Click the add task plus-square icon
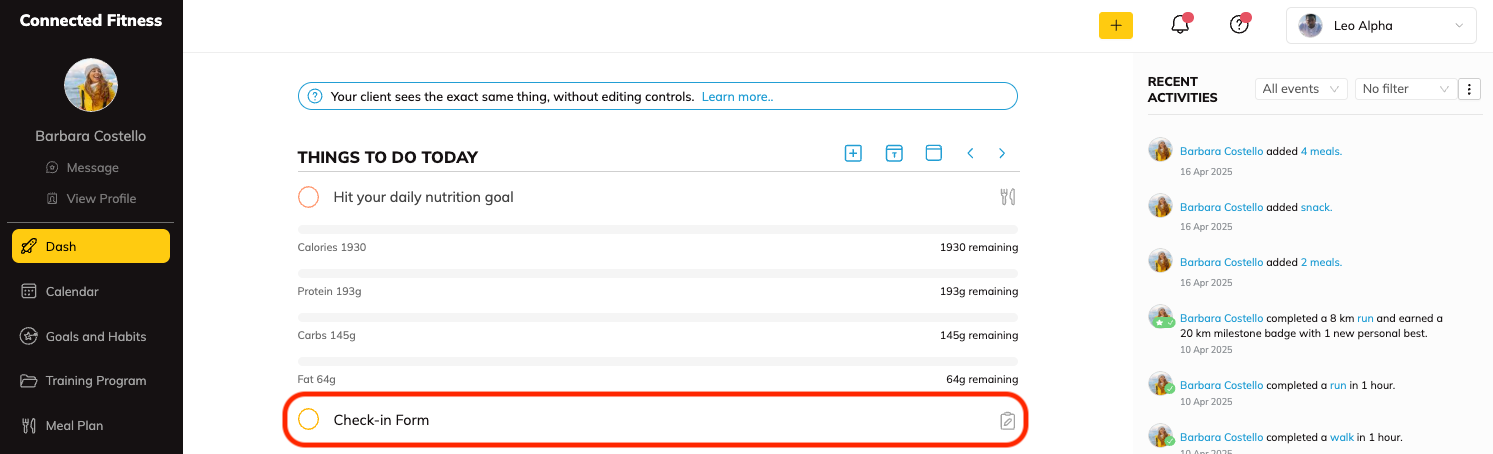Viewport: 1493px width, 454px height. pyautogui.click(x=853, y=153)
